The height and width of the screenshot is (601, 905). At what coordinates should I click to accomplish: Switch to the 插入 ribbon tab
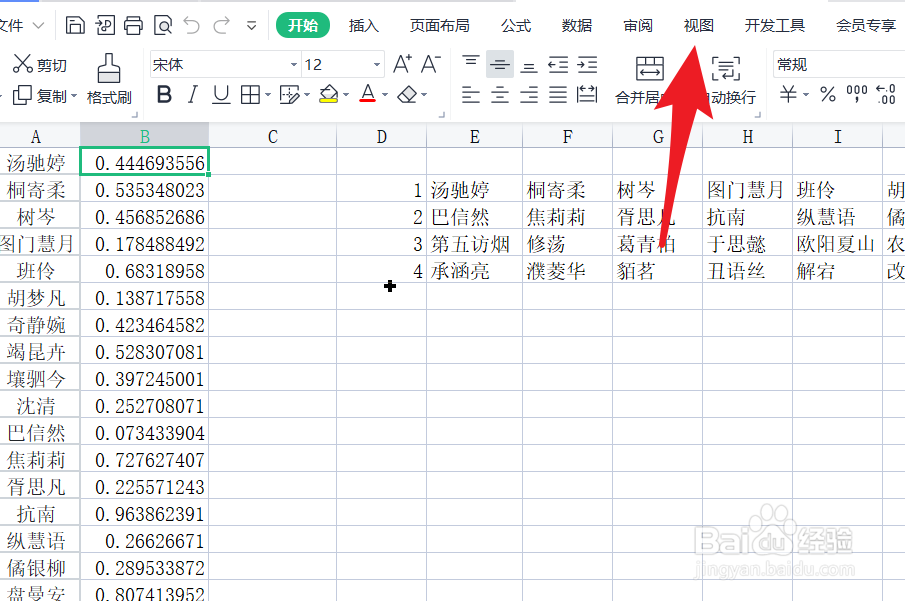tap(363, 25)
